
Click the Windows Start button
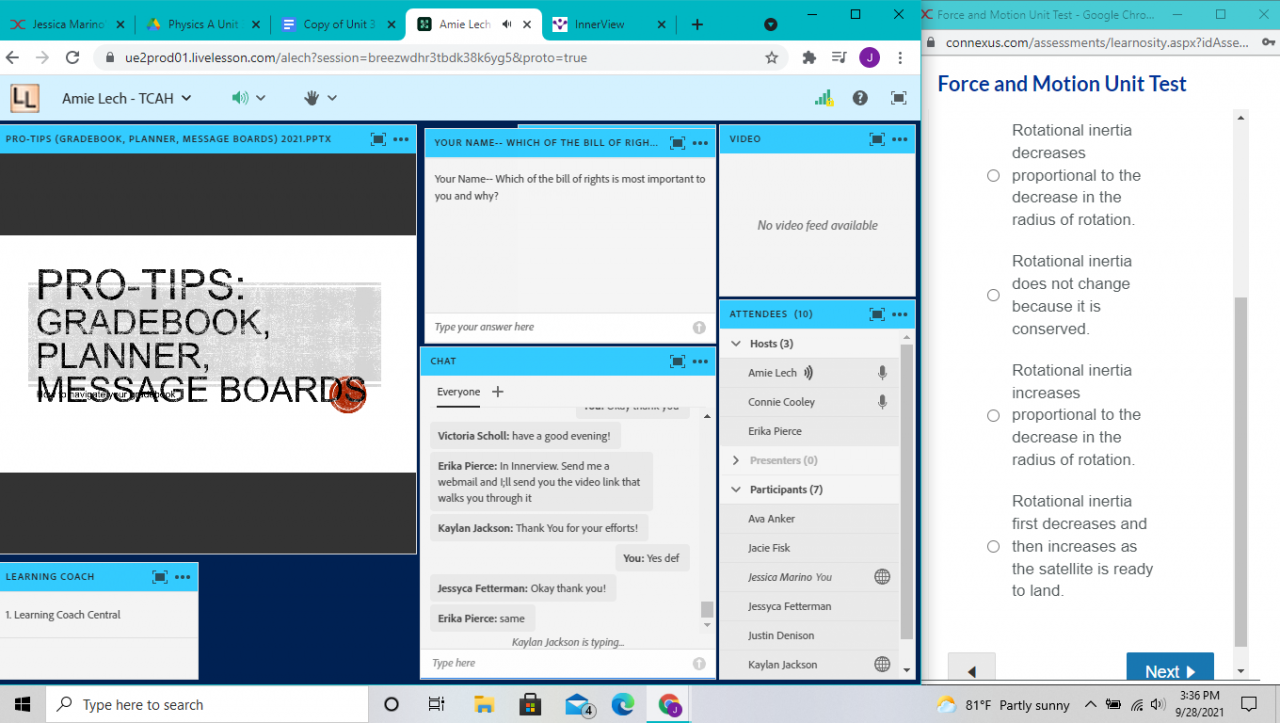[x=22, y=704]
